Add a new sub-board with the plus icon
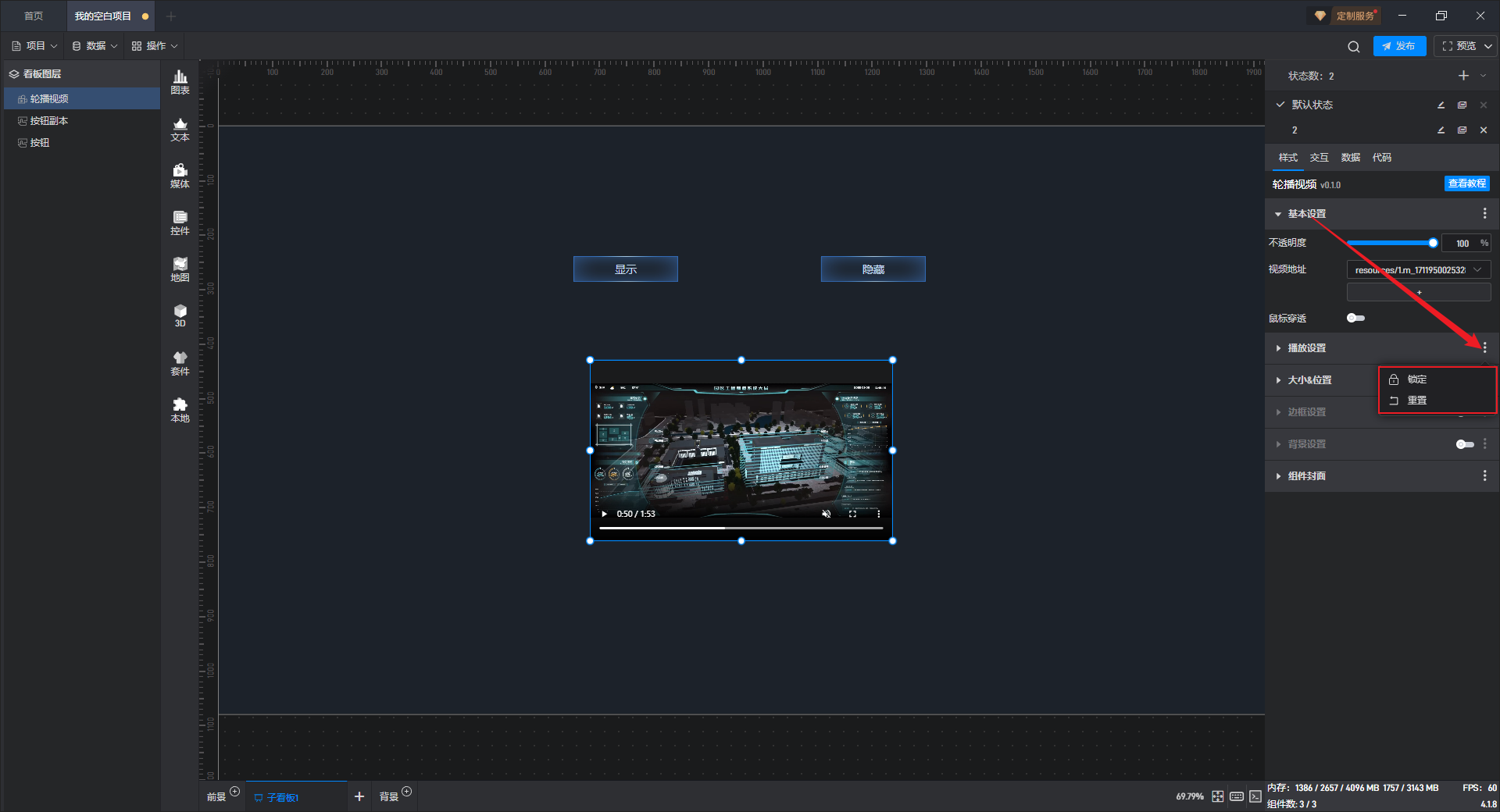1500x812 pixels. [359, 796]
